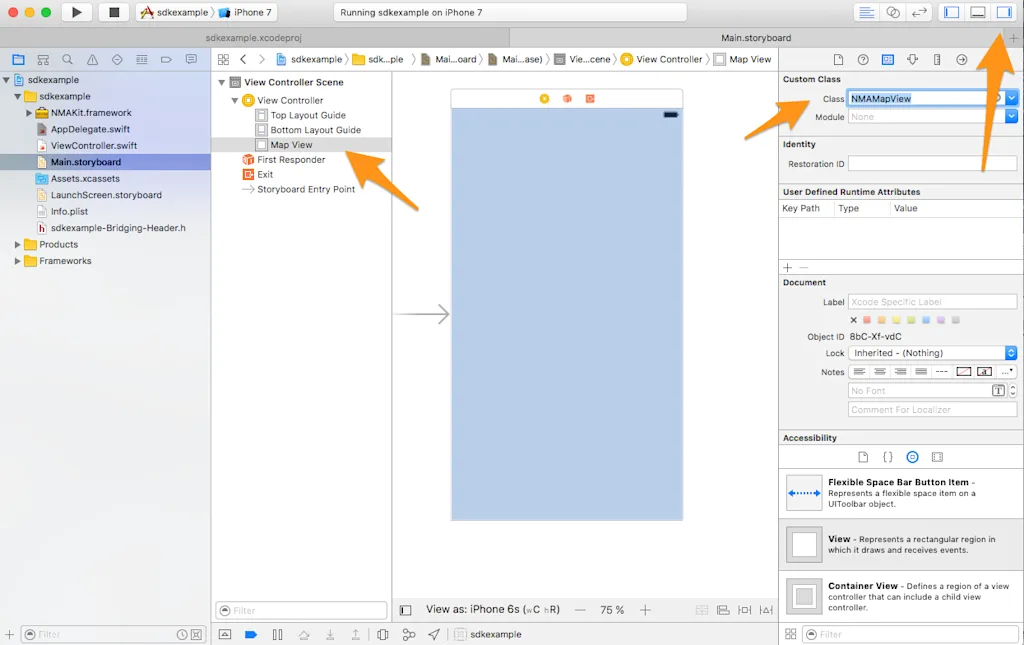Choose the iPhone 7 run destination
Screen dimensions: 1024x645
245,12
